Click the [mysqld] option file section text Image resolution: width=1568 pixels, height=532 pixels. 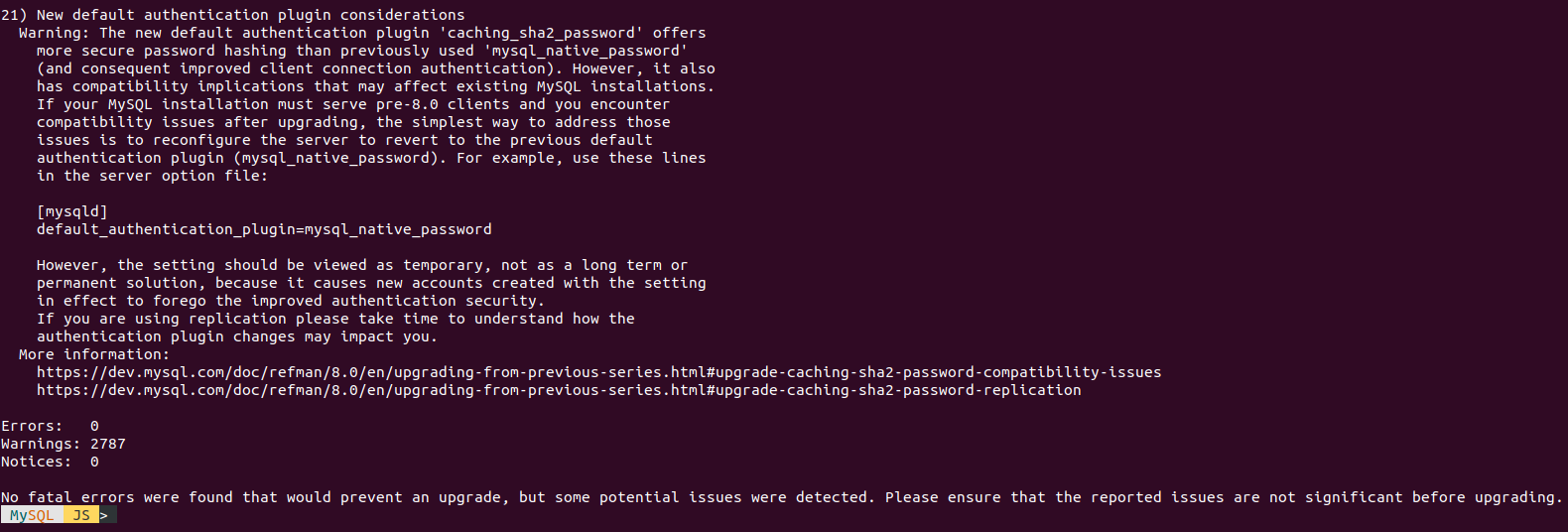pos(72,211)
